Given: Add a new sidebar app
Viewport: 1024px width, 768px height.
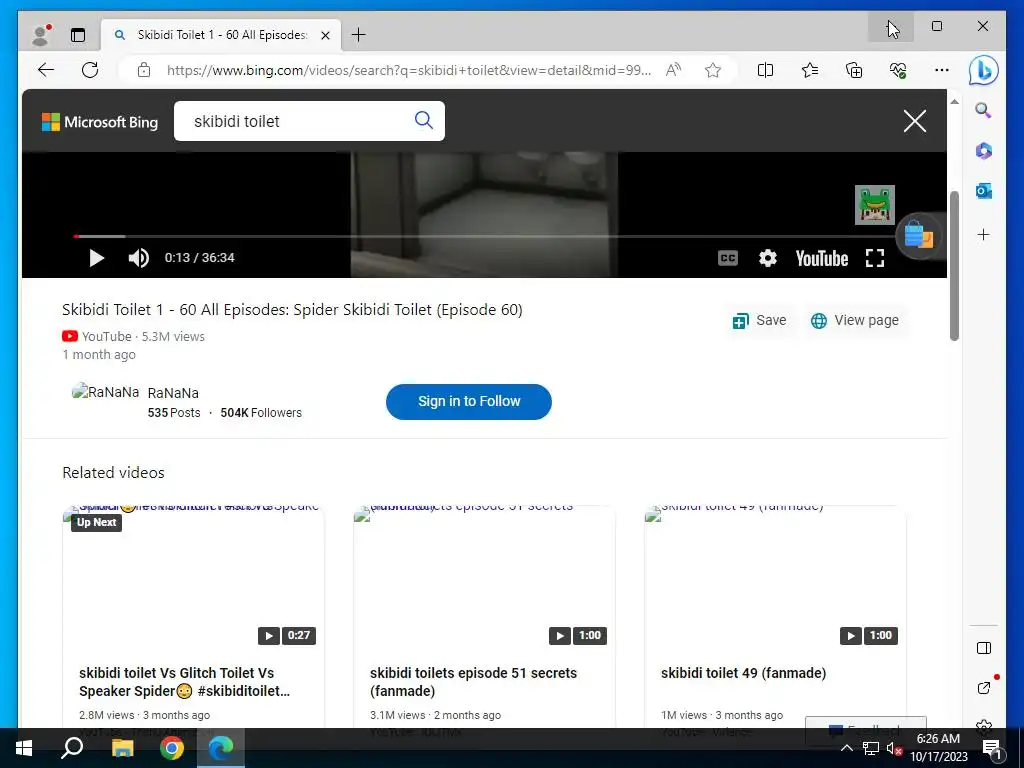Looking at the screenshot, I should (x=984, y=234).
